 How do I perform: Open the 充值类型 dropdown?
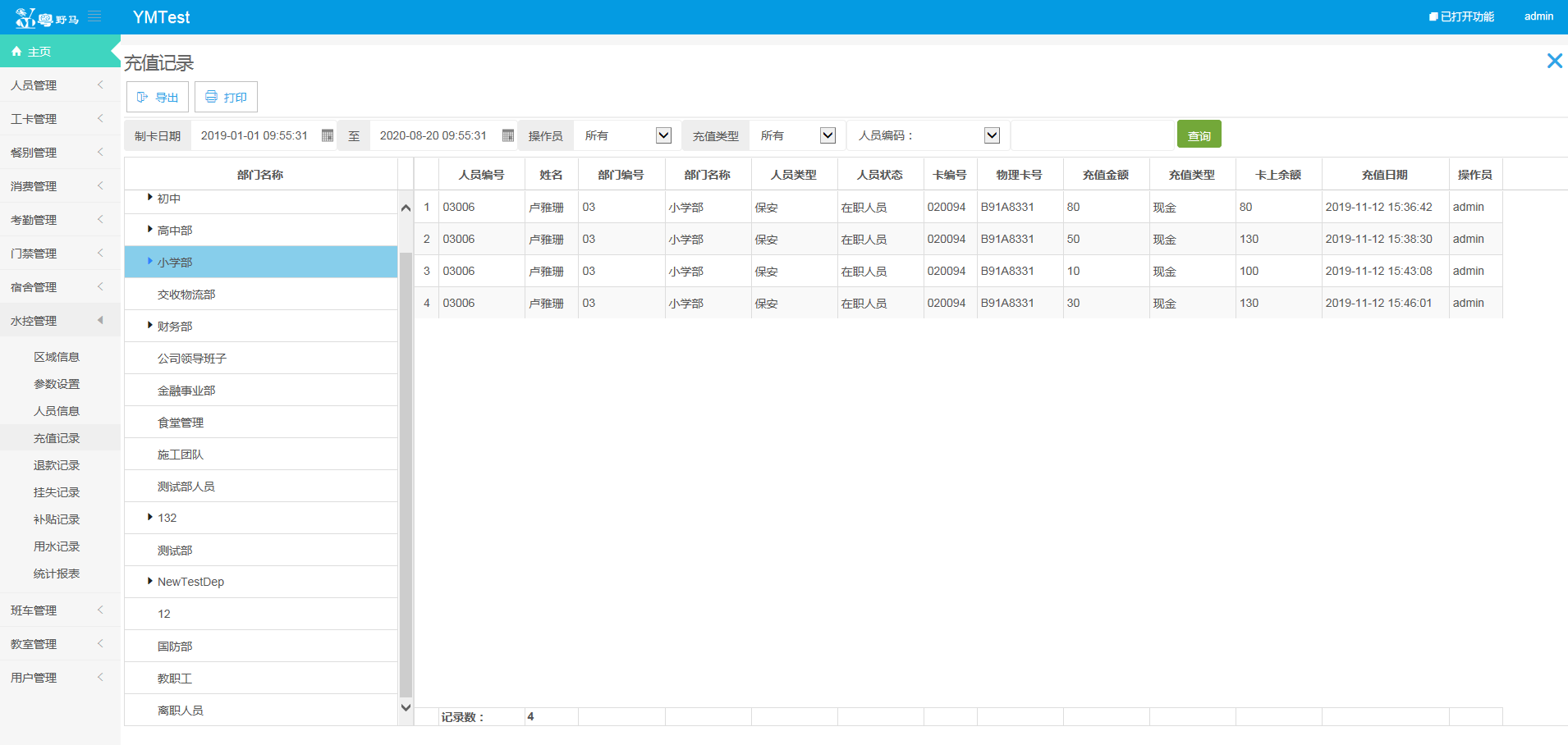click(828, 135)
